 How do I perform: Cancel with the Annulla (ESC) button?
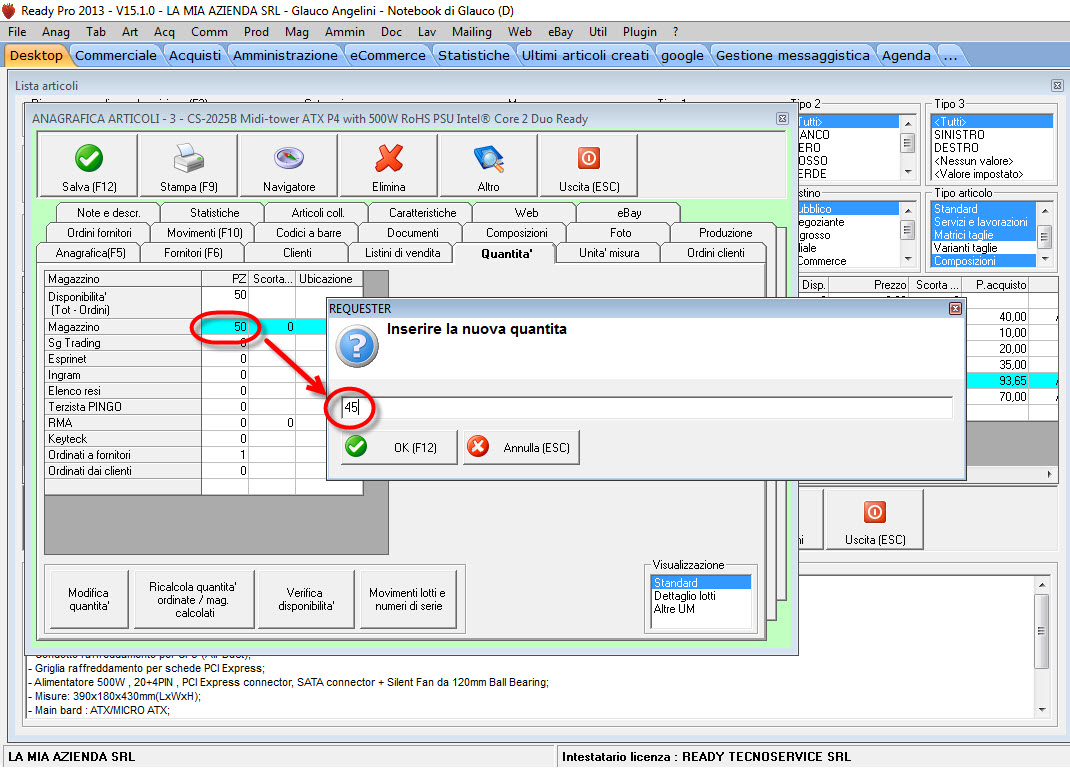click(520, 448)
